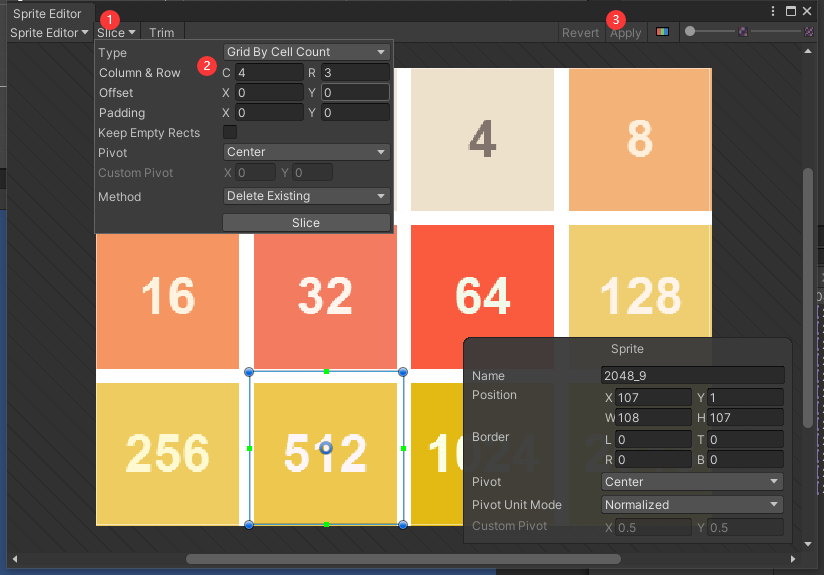Open the Method Delete Existing dropdown

[306, 196]
